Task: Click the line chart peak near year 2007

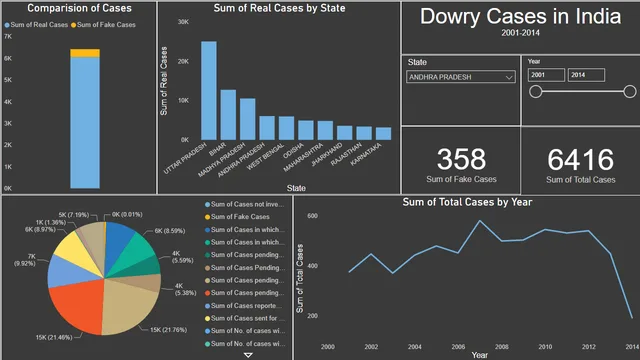Action: pos(480,221)
